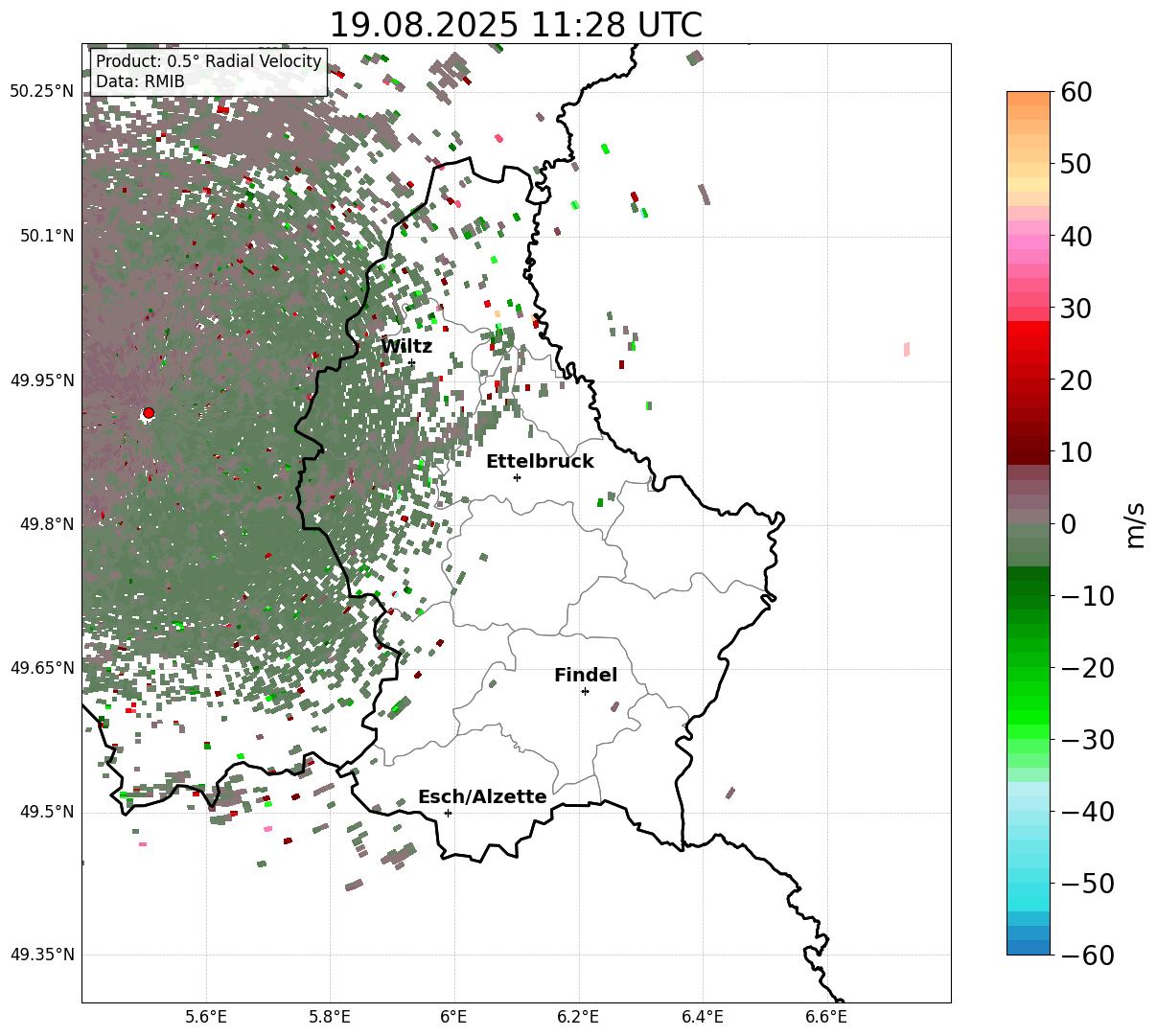Click the colorbar −50 tick label
Image resolution: width=1157 pixels, height=1036 pixels.
(1087, 883)
